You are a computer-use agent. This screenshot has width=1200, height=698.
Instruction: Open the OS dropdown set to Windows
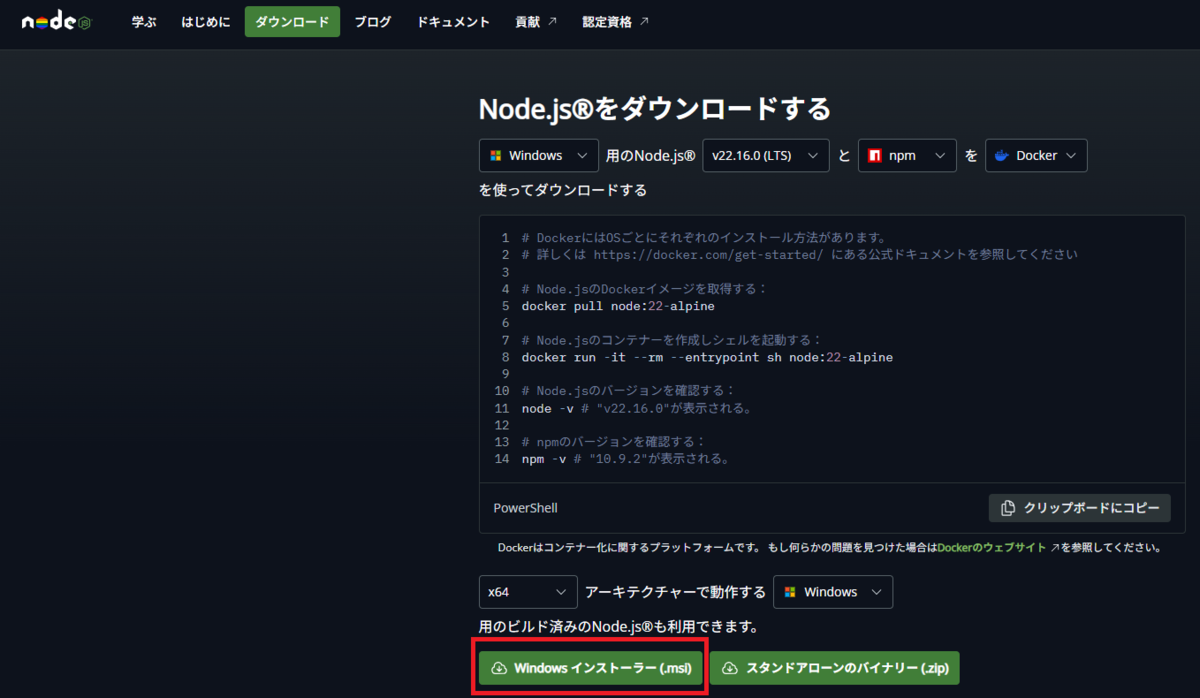pyautogui.click(x=539, y=156)
